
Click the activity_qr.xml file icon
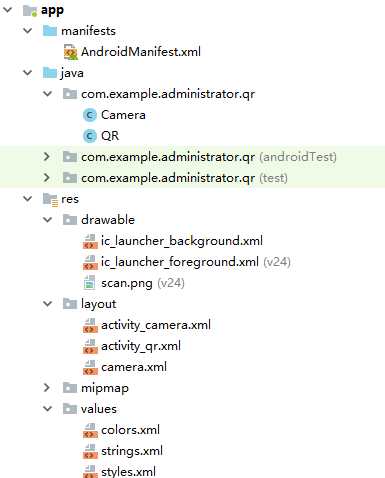(x=90, y=346)
